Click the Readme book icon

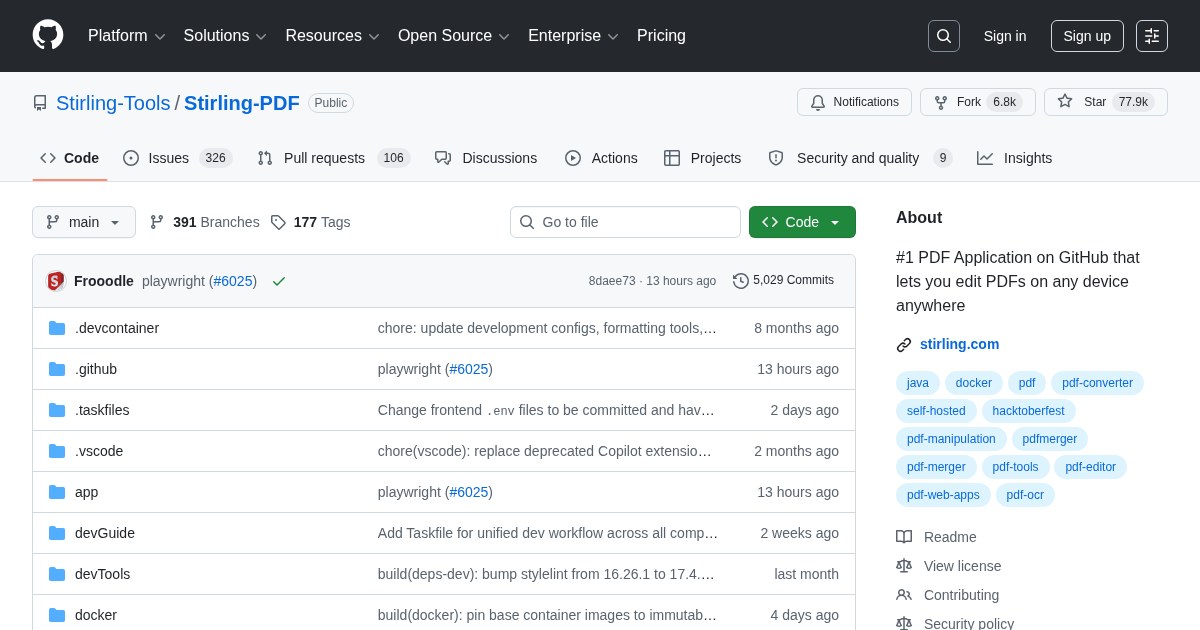tap(904, 537)
